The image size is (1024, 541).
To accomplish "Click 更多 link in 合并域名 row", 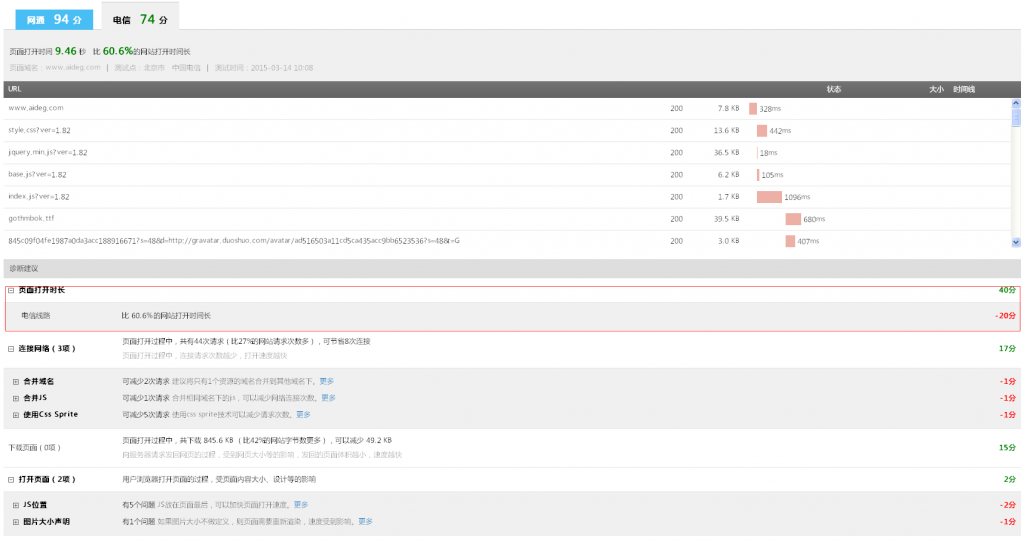I will tap(327, 381).
